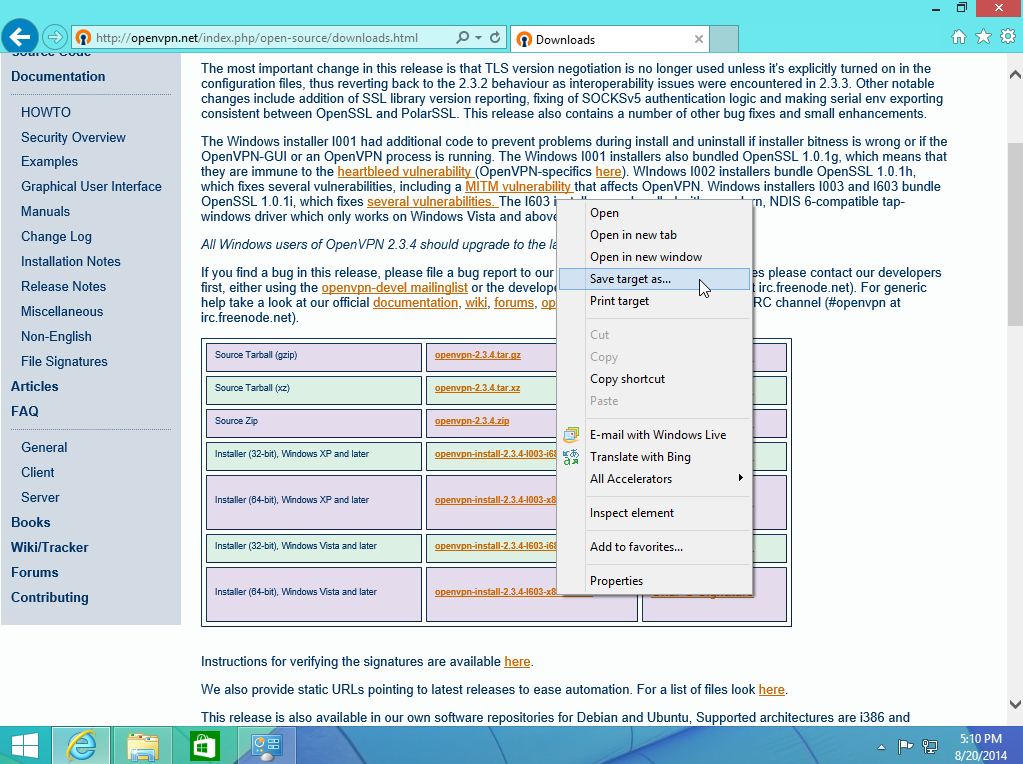This screenshot has height=764, width=1023.
Task: Open the Forums sidebar link
Action: [35, 573]
